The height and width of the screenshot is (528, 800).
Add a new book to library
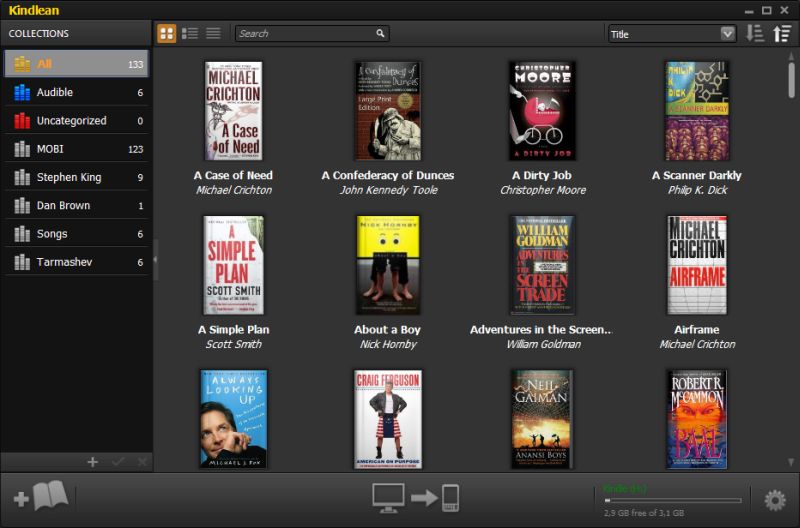41,496
